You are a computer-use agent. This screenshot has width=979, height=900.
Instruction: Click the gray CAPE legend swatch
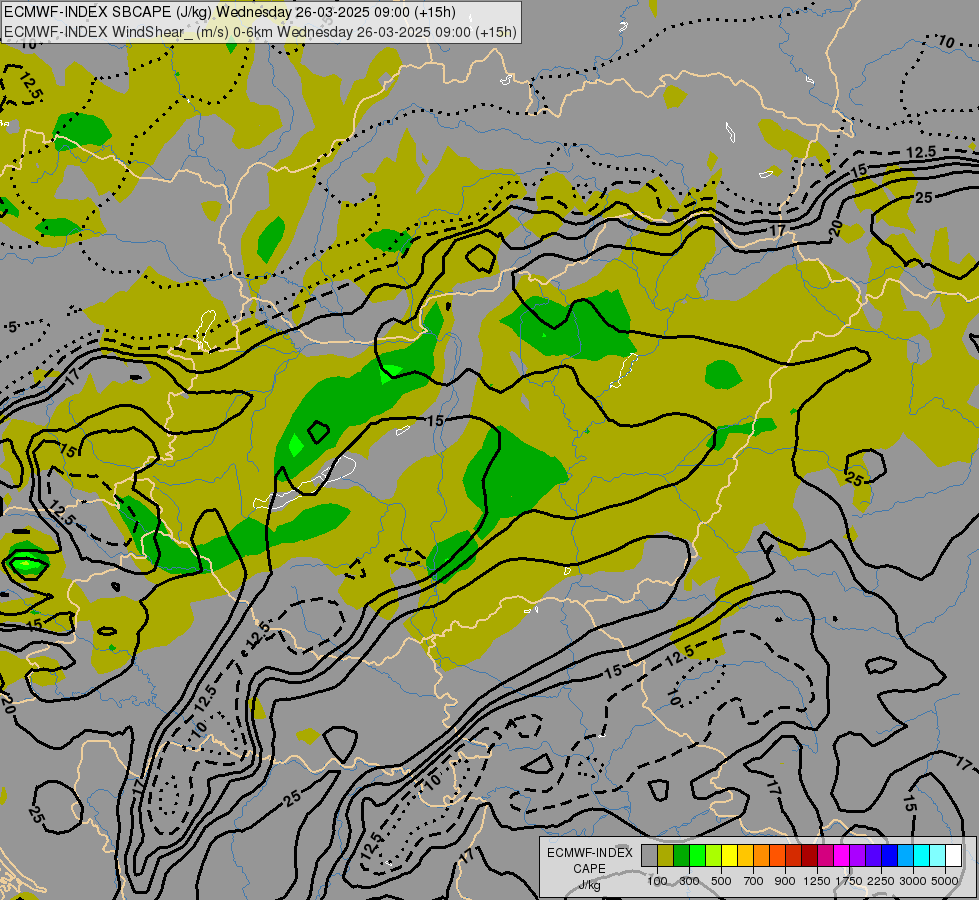click(649, 855)
